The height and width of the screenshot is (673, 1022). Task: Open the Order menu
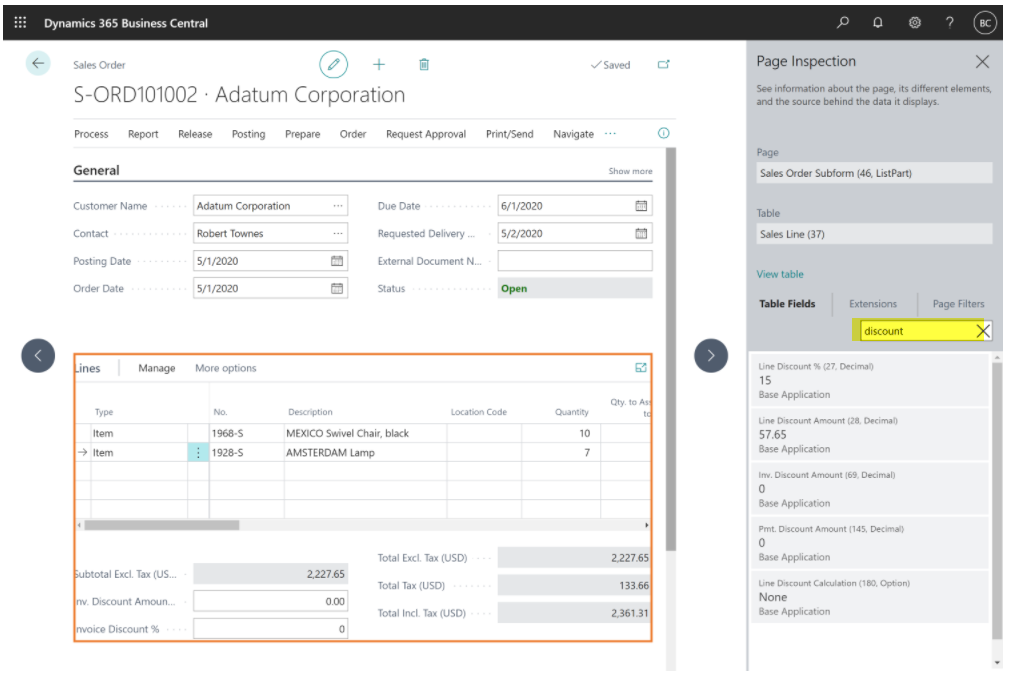pos(353,134)
